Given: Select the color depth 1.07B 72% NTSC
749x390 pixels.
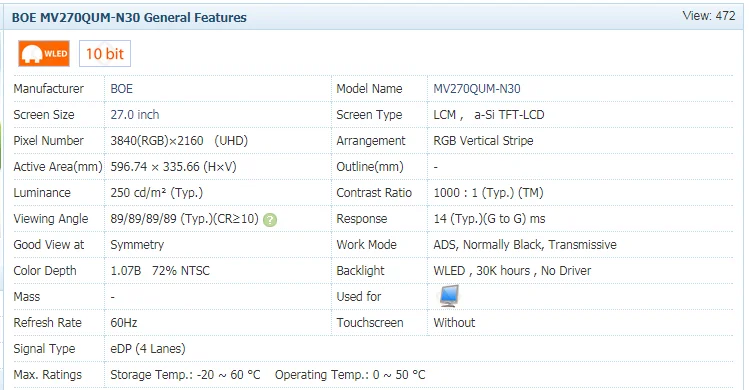Looking at the screenshot, I should pyautogui.click(x=160, y=271).
